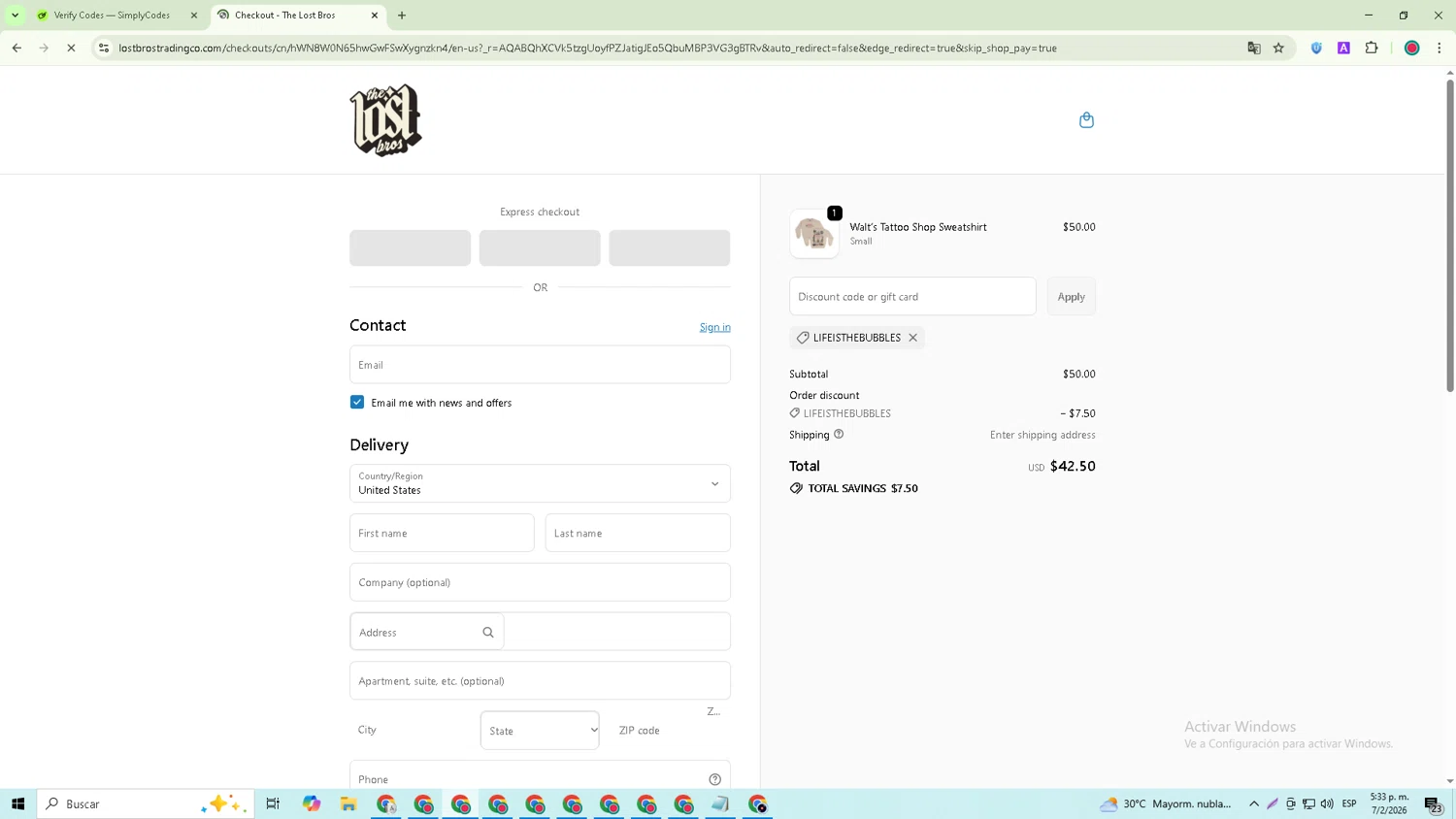Close the Verify Codes SimplyCodes tab
Screen dimensions: 1456x819
194,16
